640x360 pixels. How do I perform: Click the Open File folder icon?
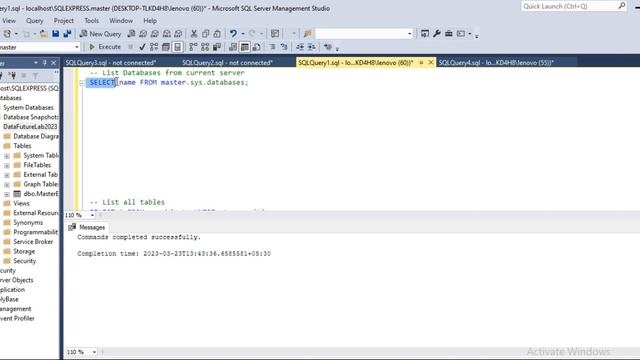[43, 34]
